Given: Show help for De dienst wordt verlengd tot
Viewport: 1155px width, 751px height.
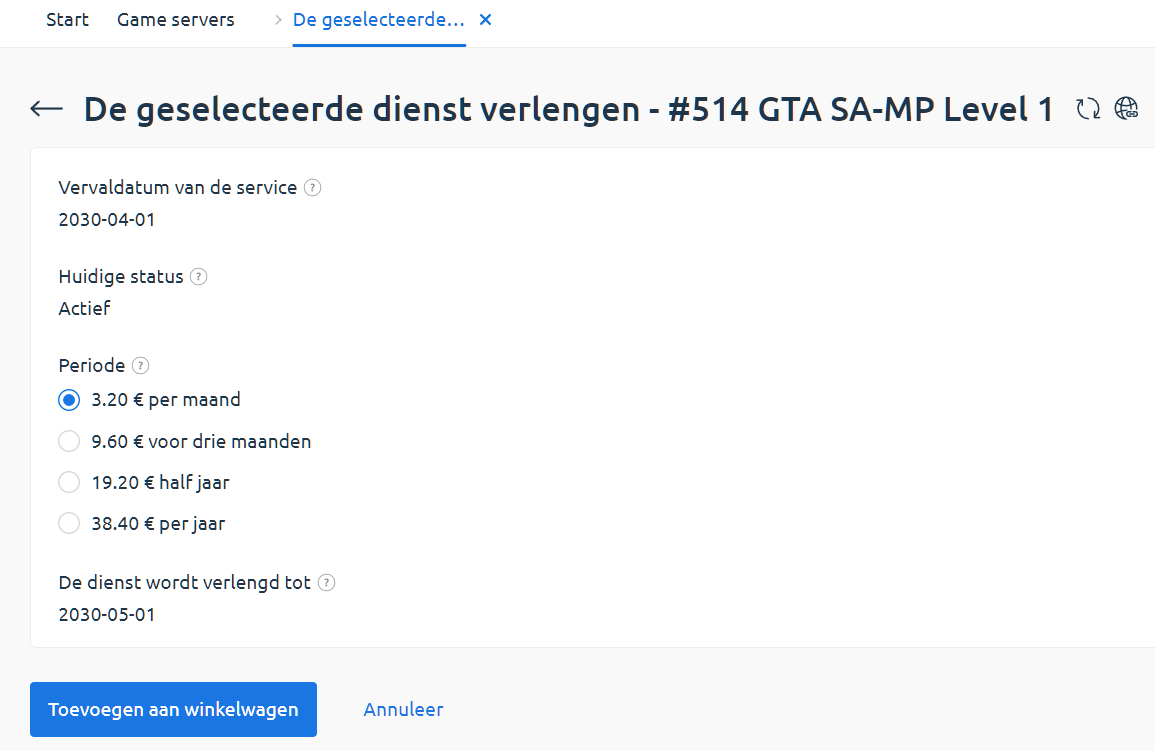Looking at the screenshot, I should pos(326,583).
